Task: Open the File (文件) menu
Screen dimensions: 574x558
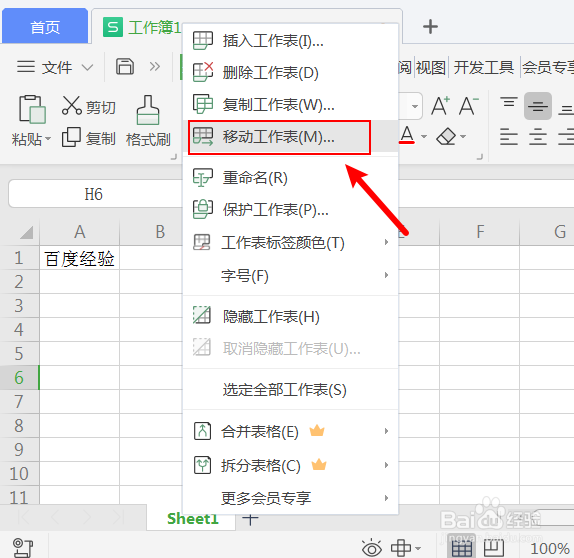Action: tap(57, 67)
